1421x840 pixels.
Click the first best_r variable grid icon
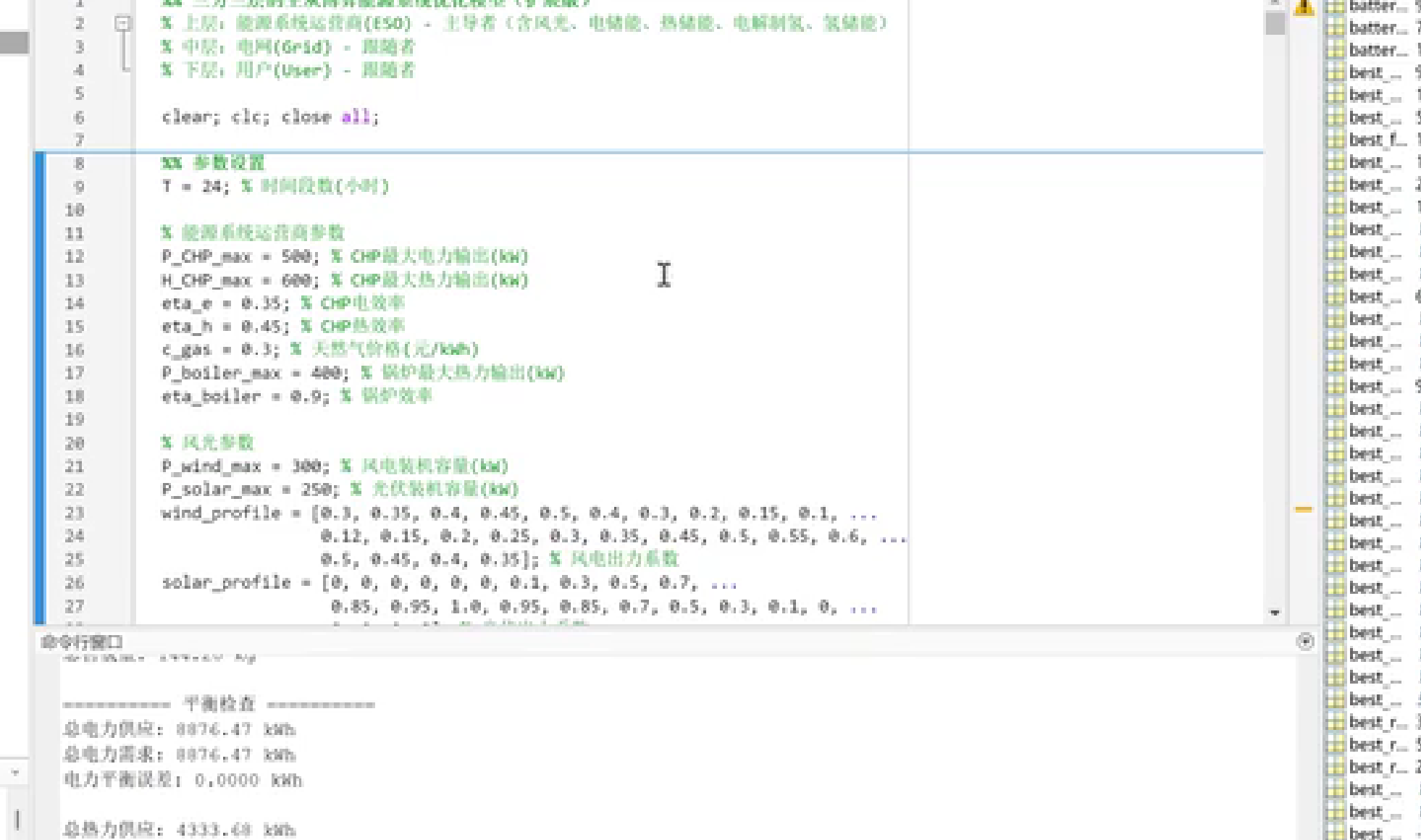coord(1335,723)
